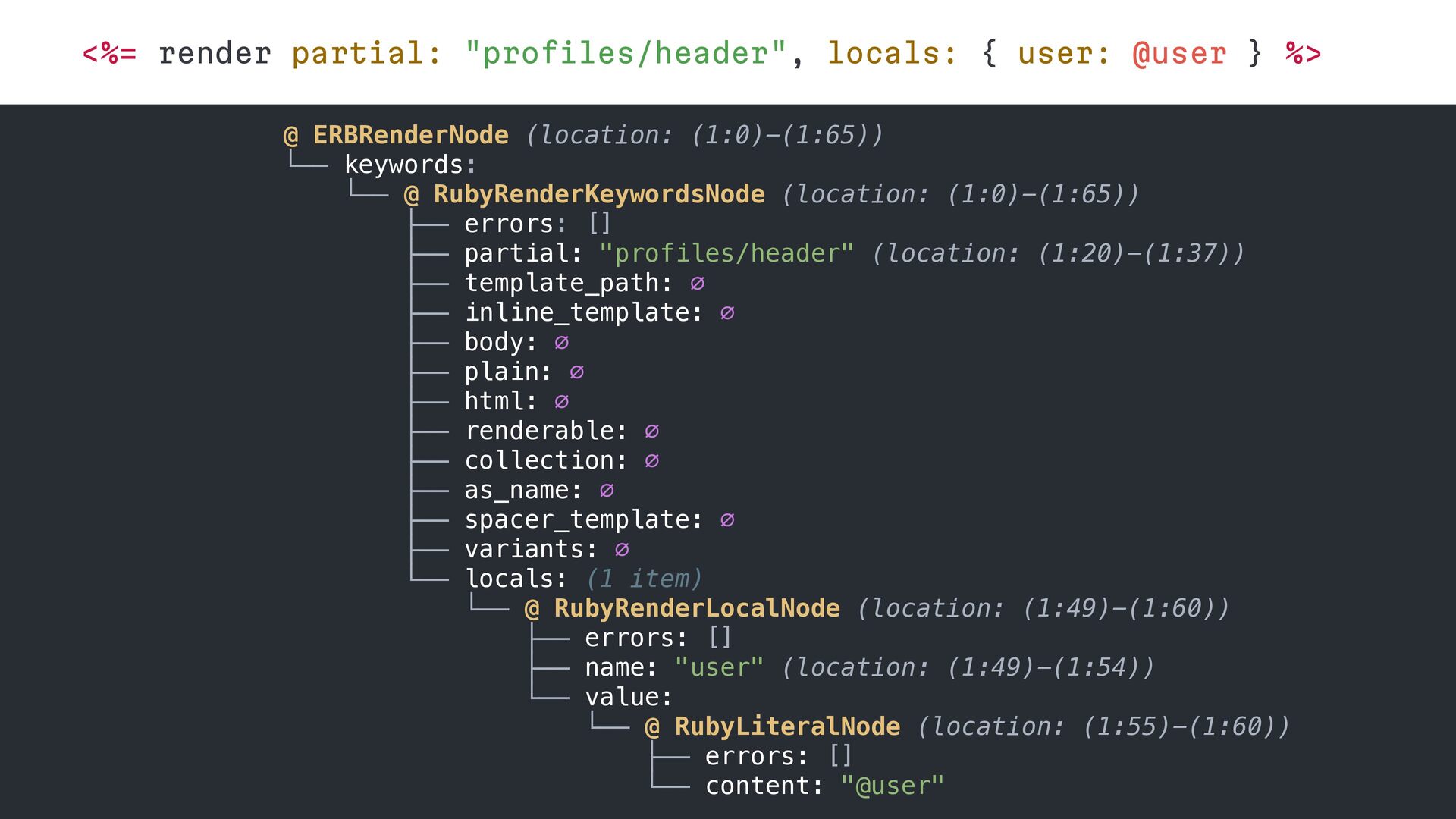Click the RubyLiteralNode node name
This screenshot has height=819, width=1456.
(787, 726)
